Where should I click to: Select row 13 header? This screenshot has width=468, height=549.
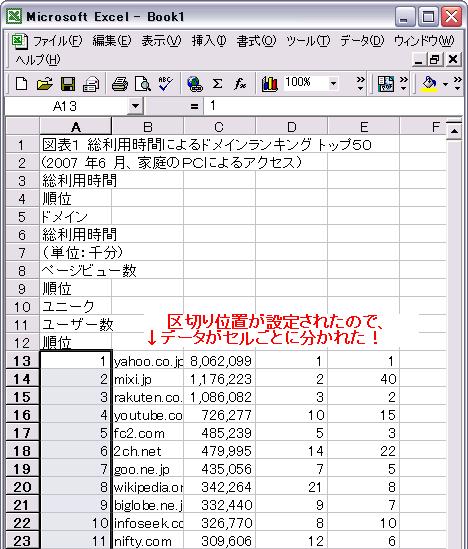(22, 361)
